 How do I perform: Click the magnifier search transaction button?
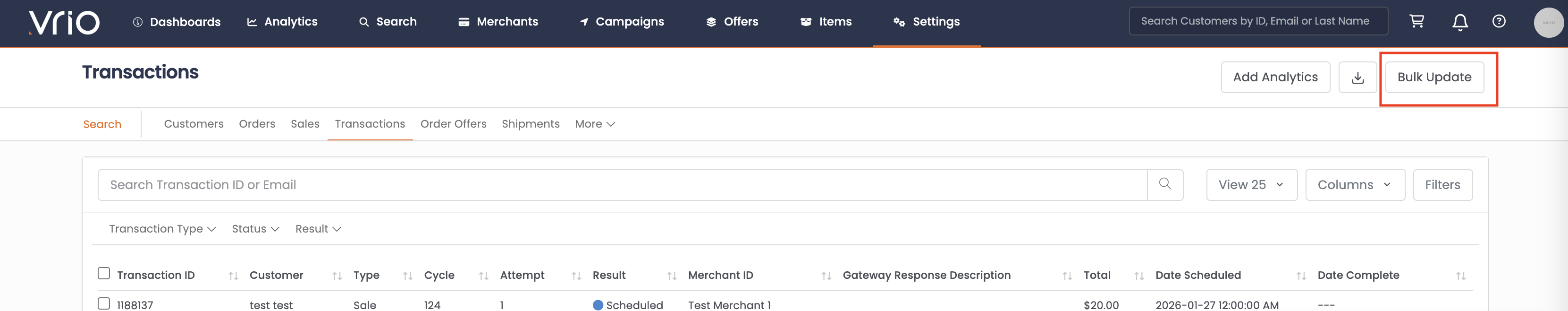(1164, 184)
